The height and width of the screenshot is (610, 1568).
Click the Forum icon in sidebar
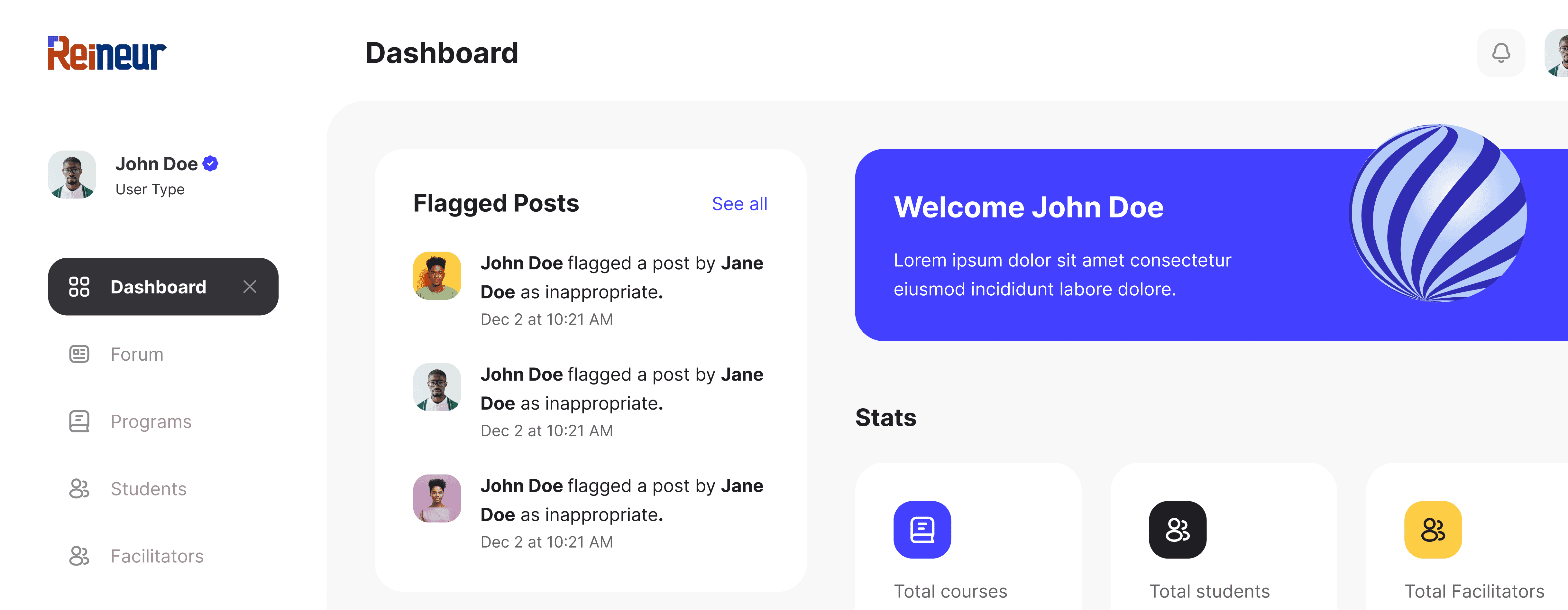79,354
